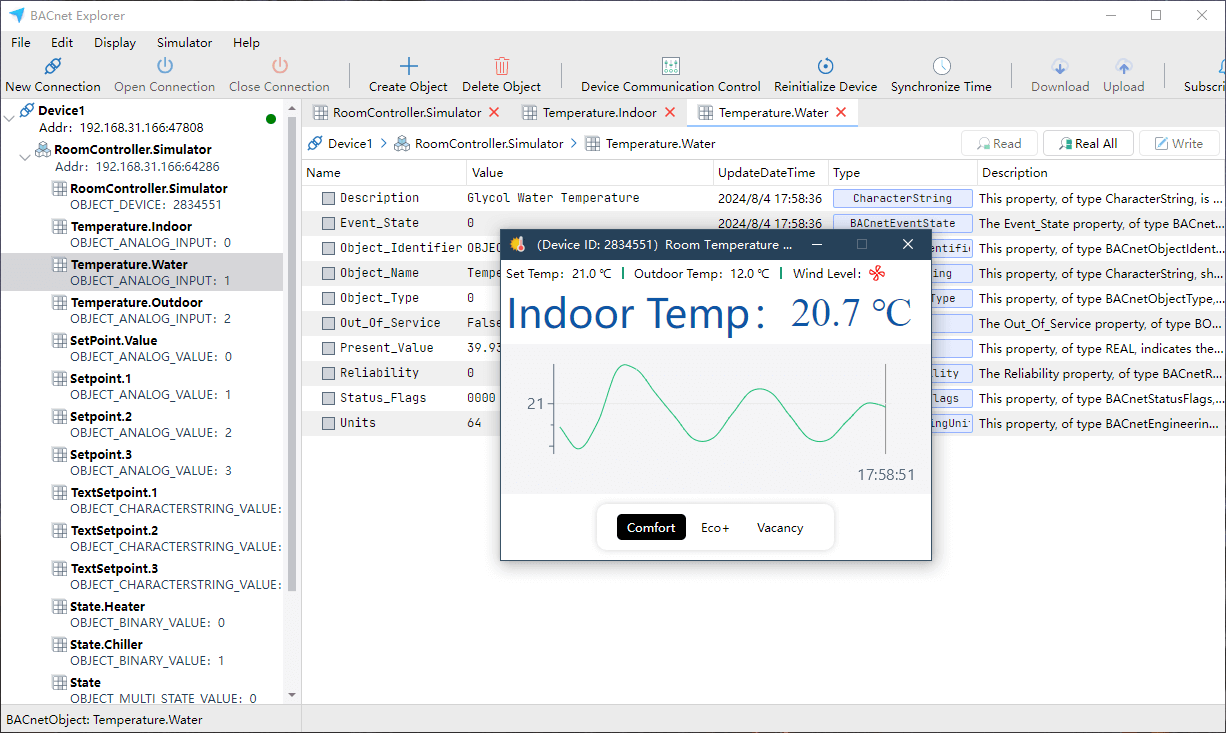
Task: Select RoomController.Simulator device under Device1
Action: tap(132, 149)
